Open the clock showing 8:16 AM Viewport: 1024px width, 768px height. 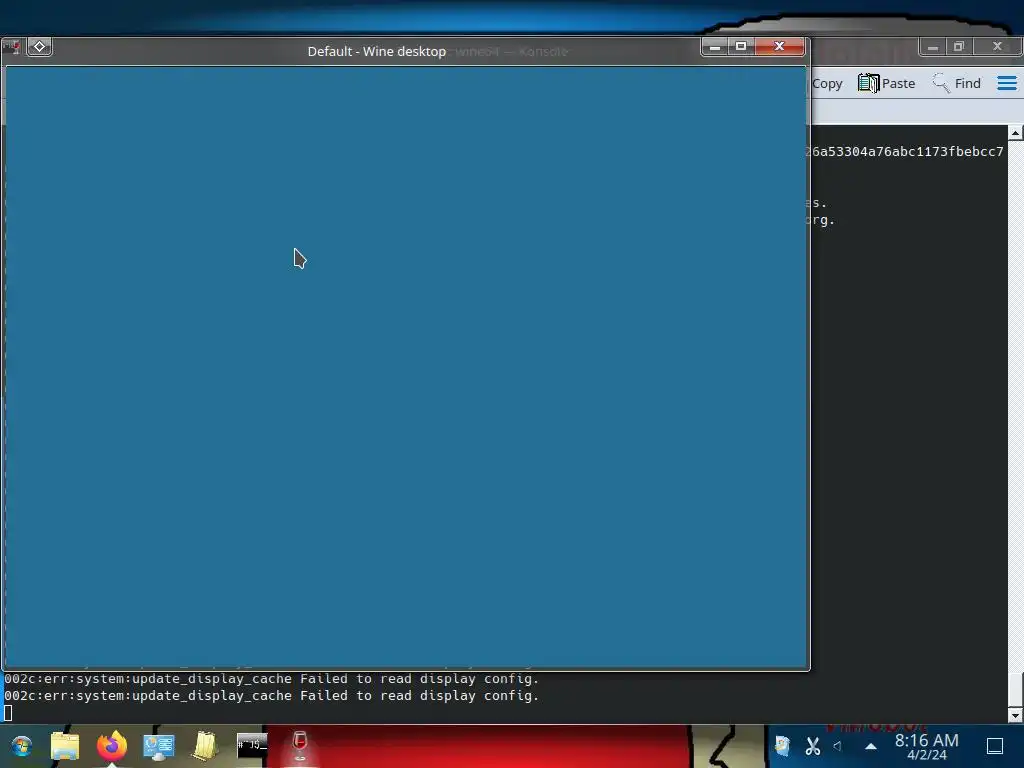926,746
